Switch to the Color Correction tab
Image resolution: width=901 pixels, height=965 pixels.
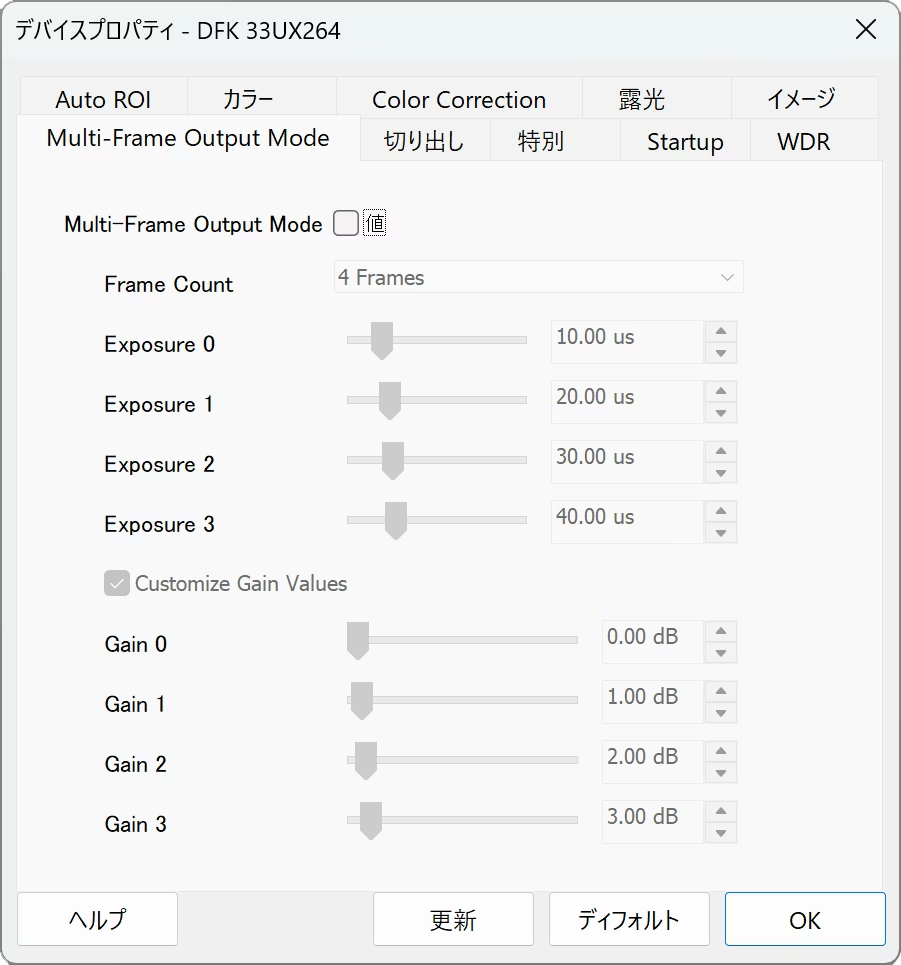459,100
